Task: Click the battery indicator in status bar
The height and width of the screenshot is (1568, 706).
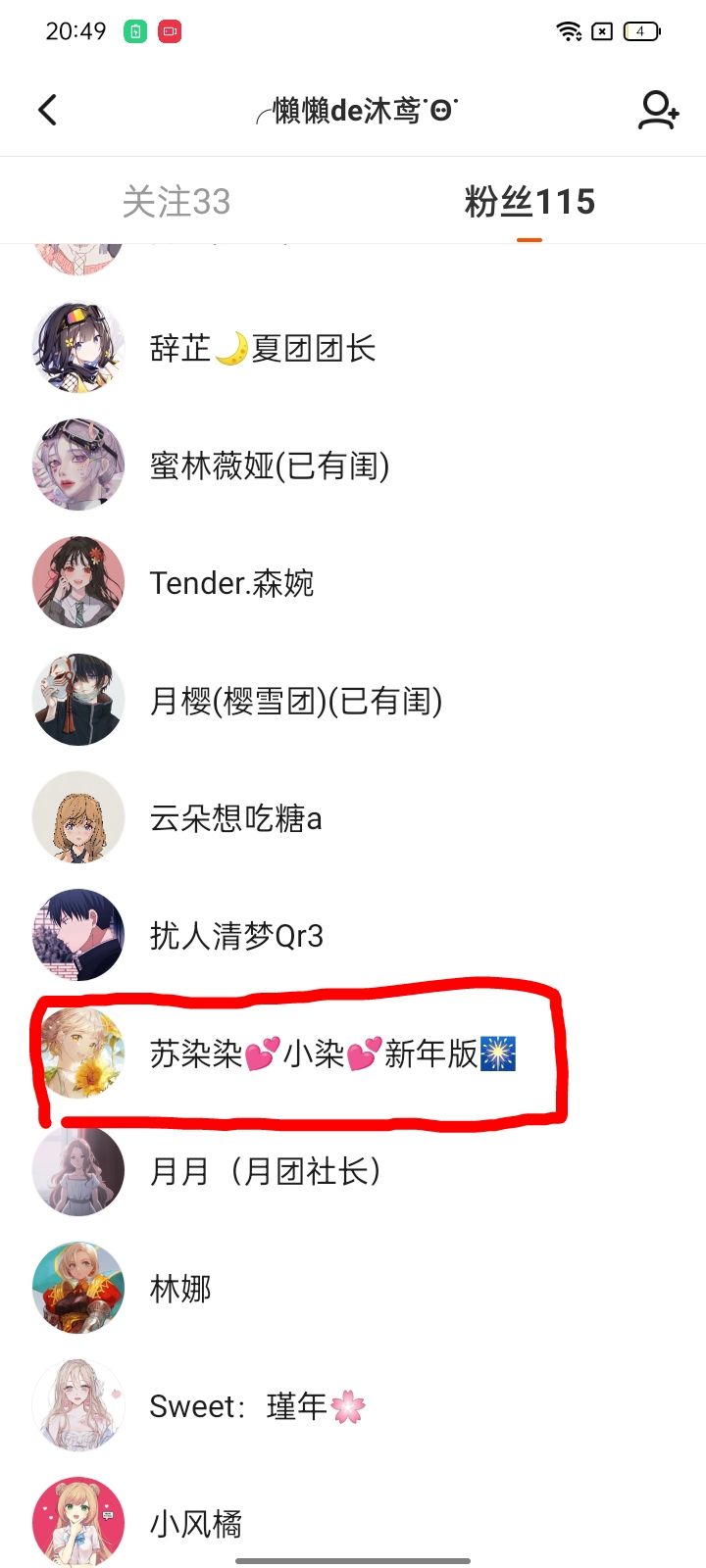Action: tap(641, 31)
